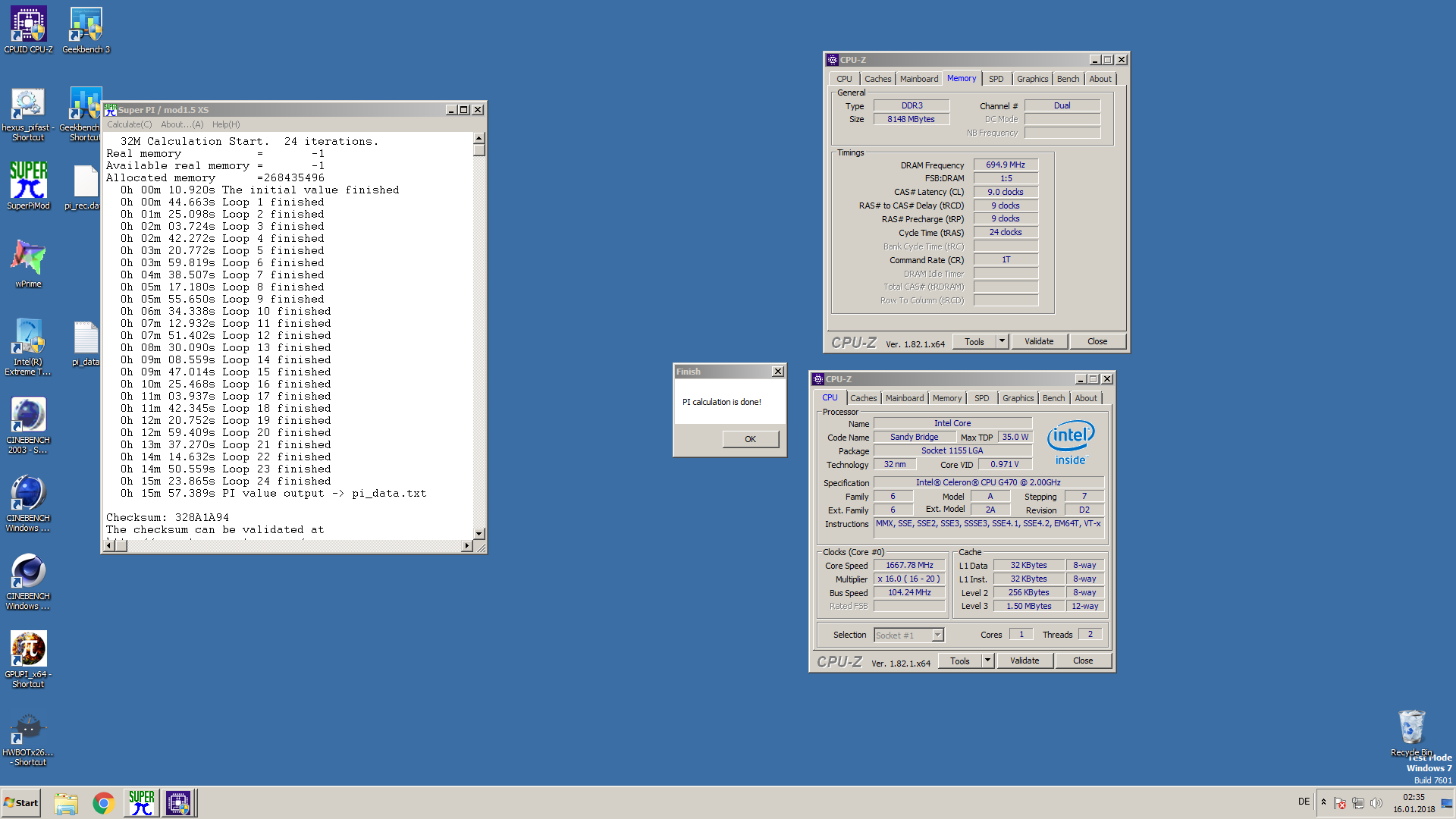Close the Finish dialog

(777, 372)
